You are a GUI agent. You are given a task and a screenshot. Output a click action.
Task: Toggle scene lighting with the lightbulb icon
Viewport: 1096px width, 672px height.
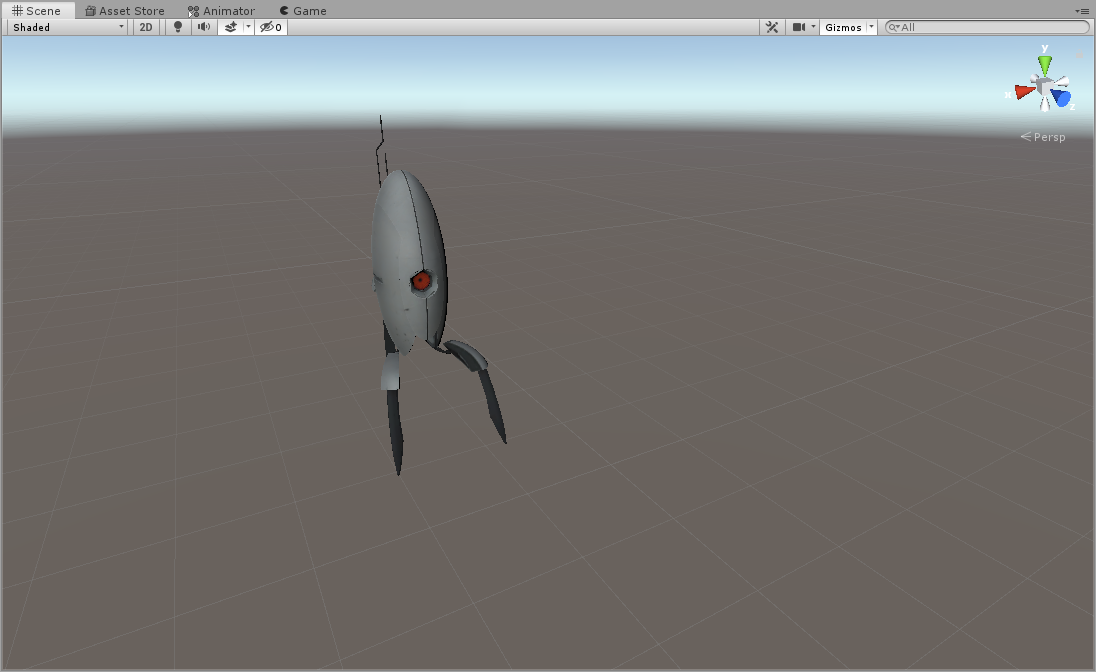point(178,27)
